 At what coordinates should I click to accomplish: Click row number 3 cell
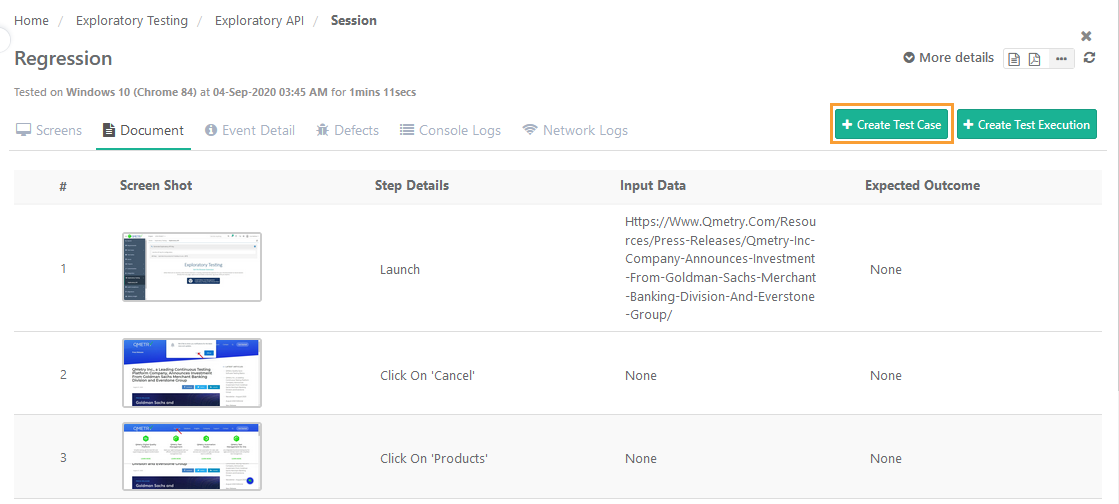click(x=63, y=458)
